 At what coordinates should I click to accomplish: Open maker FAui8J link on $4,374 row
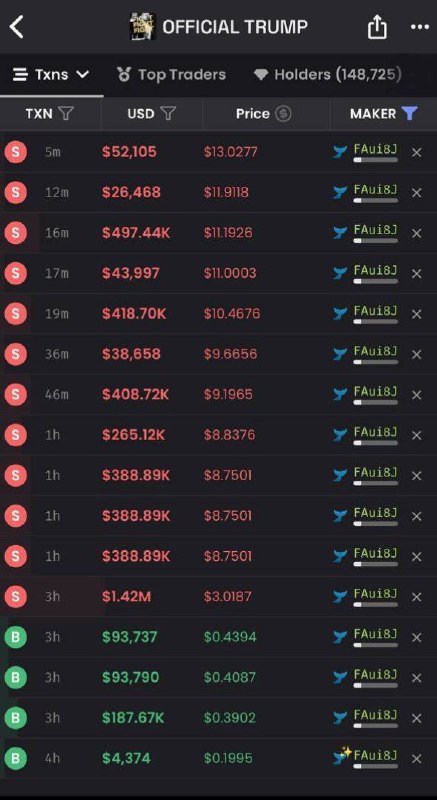pyautogui.click(x=375, y=755)
